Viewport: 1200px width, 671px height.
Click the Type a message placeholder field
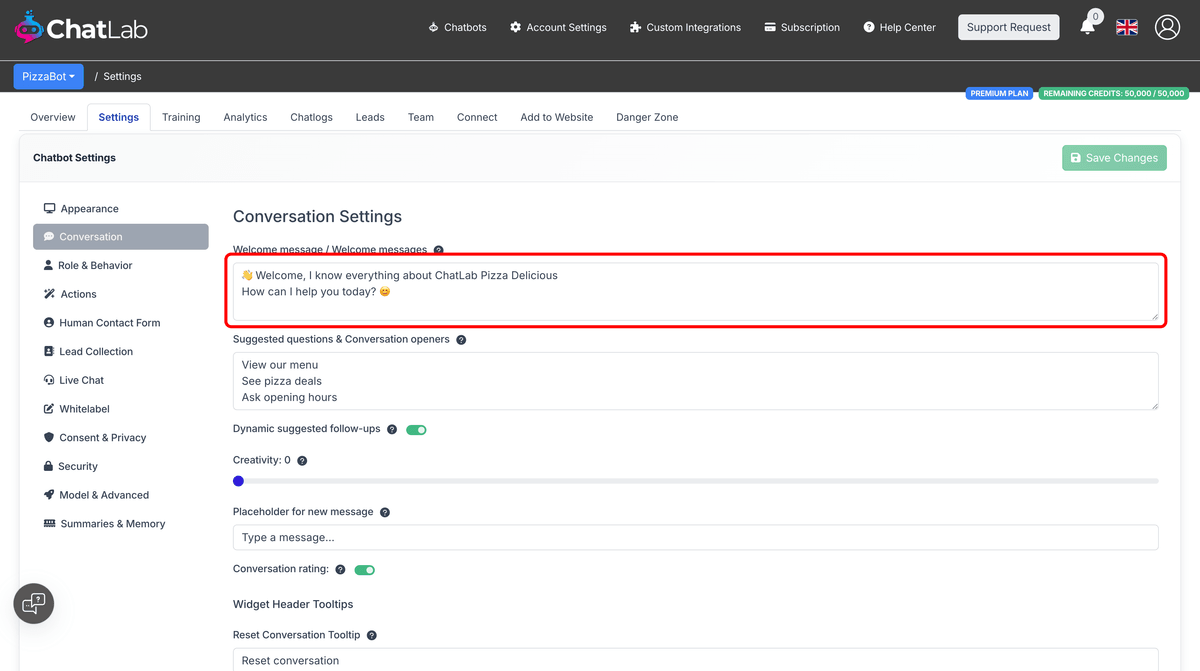point(695,537)
